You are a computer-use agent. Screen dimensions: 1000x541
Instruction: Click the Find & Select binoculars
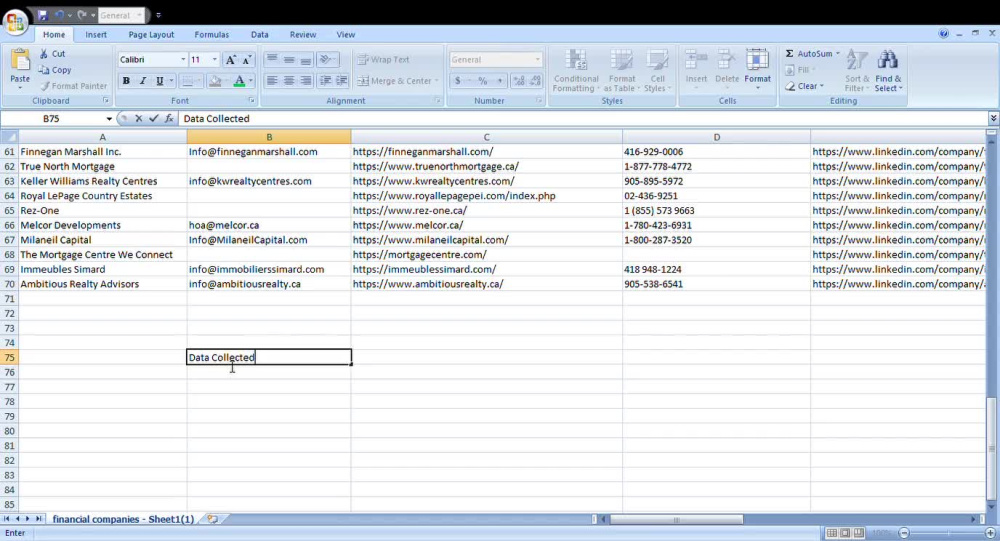tap(888, 70)
